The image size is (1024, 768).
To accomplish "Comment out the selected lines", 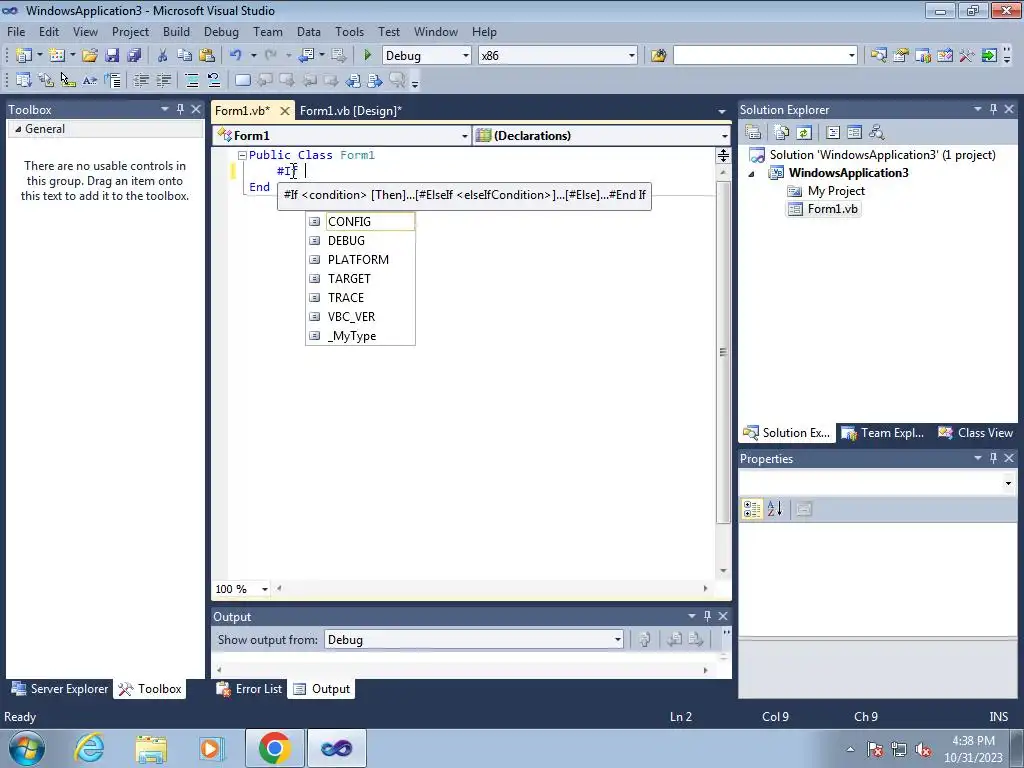I will click(x=191, y=80).
